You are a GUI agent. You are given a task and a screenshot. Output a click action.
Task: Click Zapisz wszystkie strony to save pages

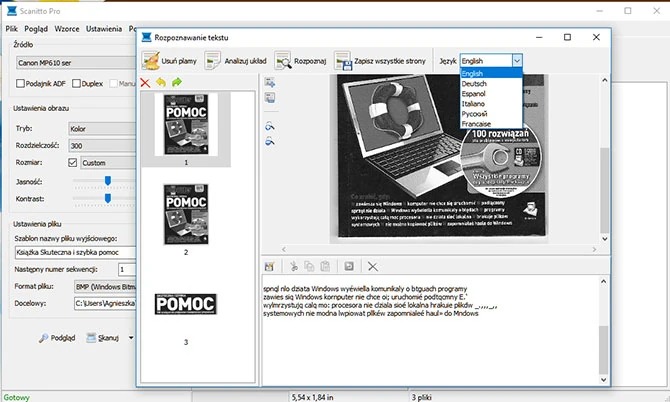point(380,61)
